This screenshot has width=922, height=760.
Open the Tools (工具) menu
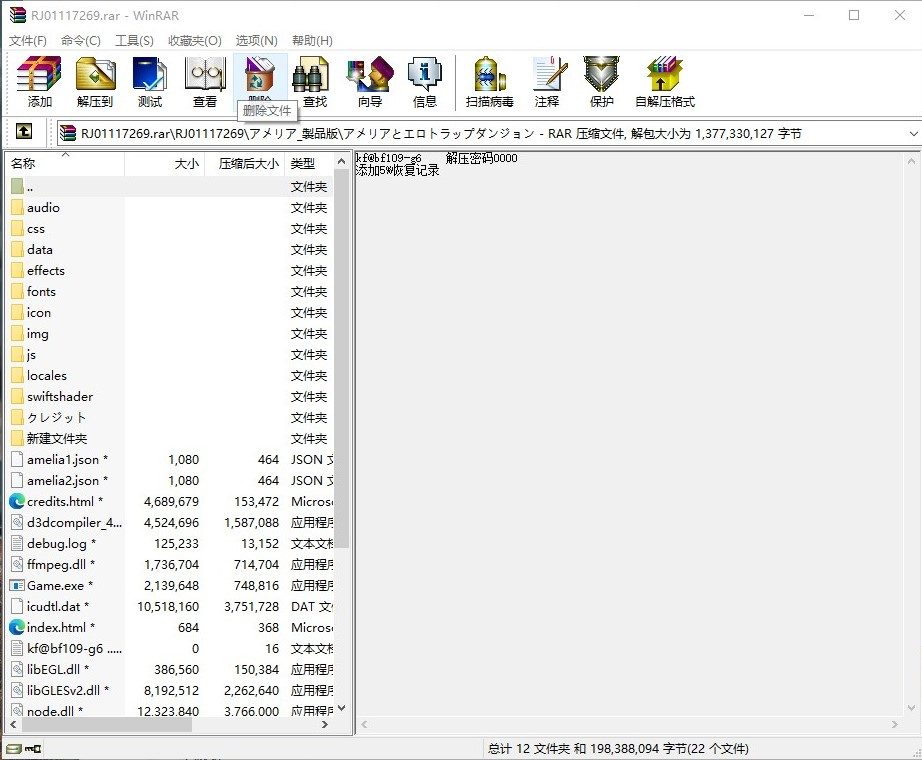click(134, 41)
